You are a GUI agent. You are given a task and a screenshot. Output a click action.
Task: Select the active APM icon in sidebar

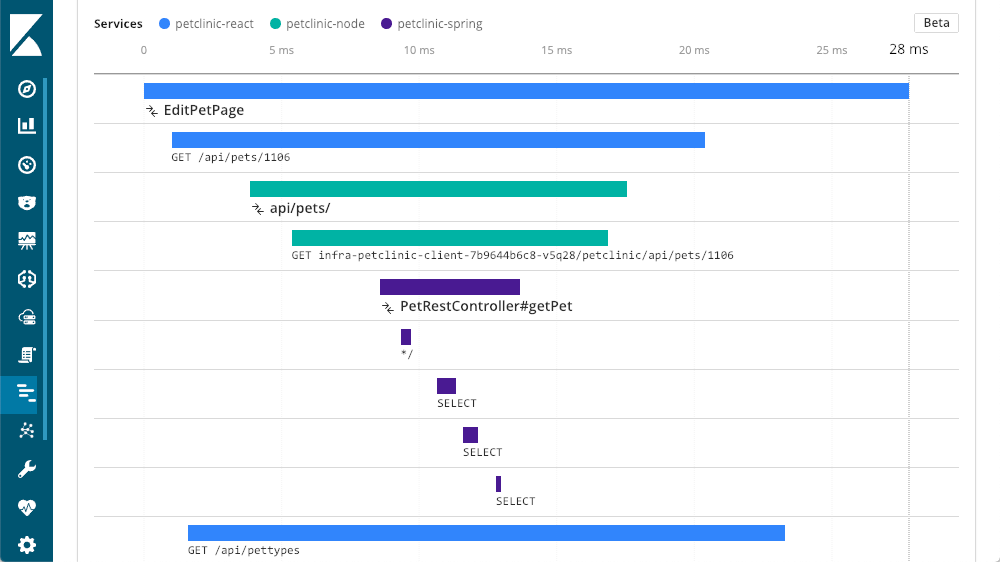click(x=26, y=393)
